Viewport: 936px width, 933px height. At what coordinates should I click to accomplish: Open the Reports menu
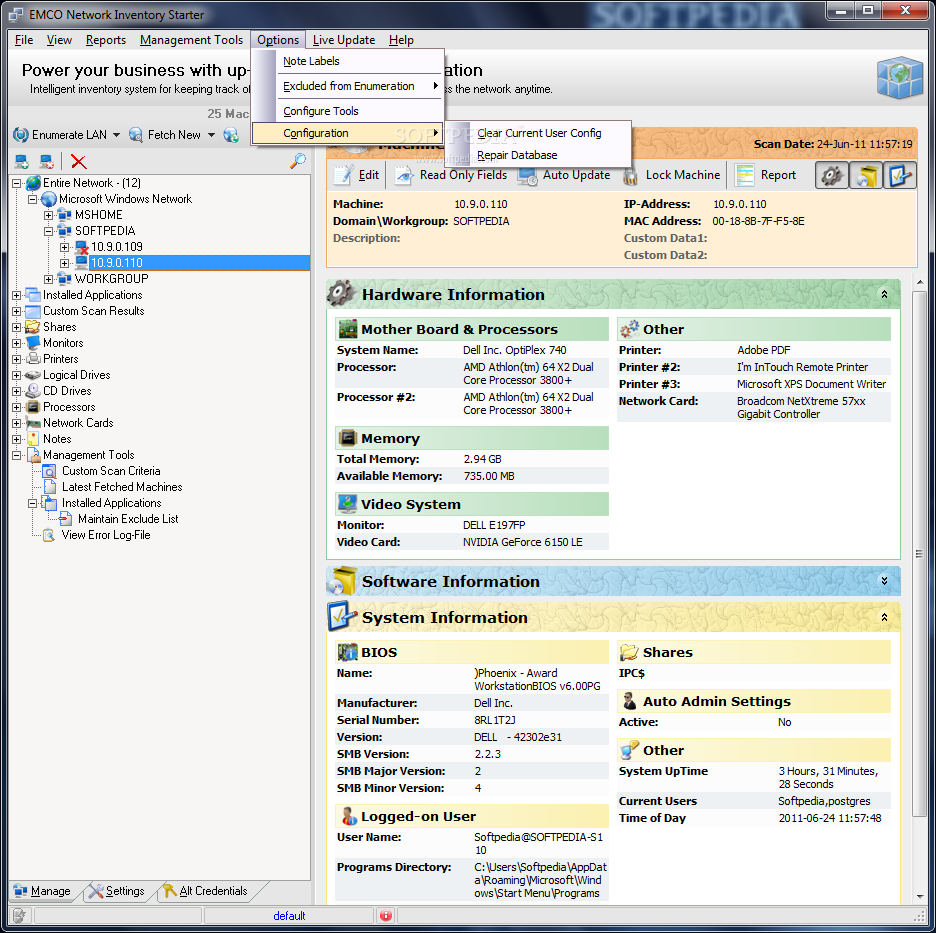106,40
